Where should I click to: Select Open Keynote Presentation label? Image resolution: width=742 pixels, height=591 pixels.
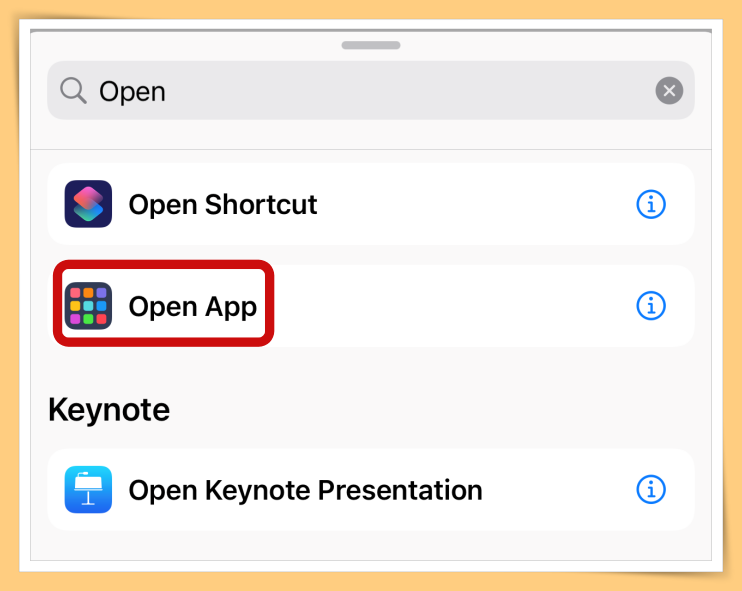pos(306,490)
